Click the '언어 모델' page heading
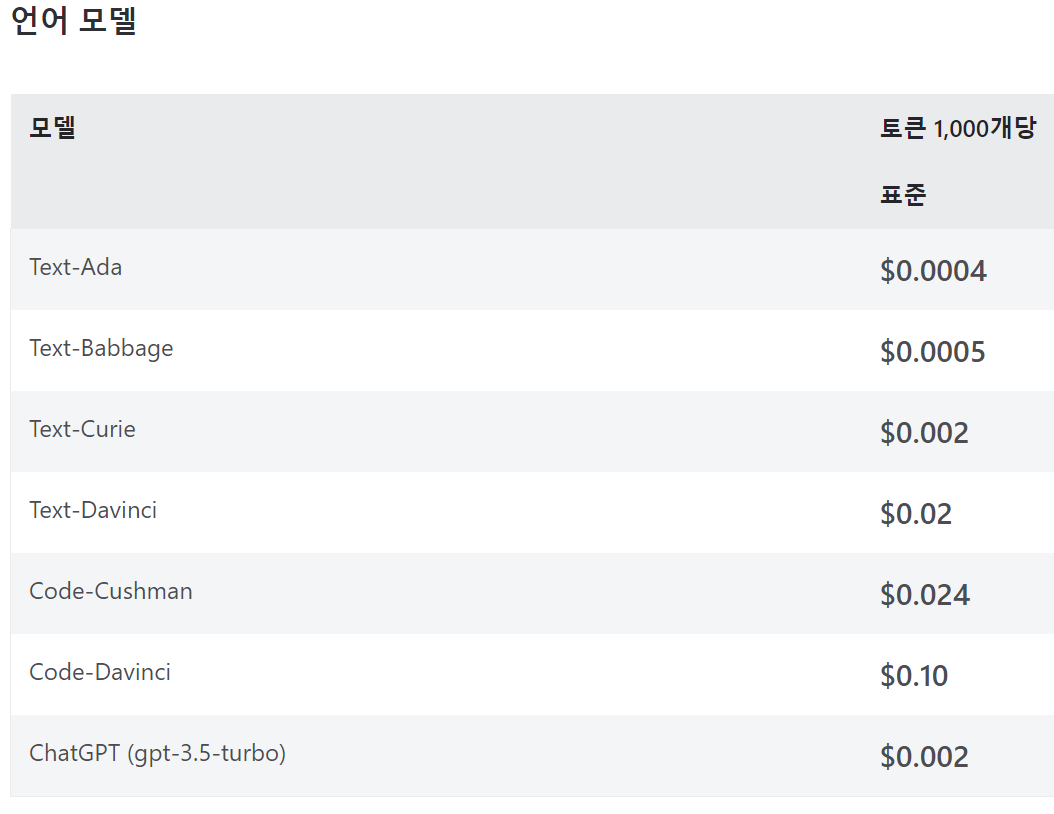The width and height of the screenshot is (1054, 814). (73, 22)
